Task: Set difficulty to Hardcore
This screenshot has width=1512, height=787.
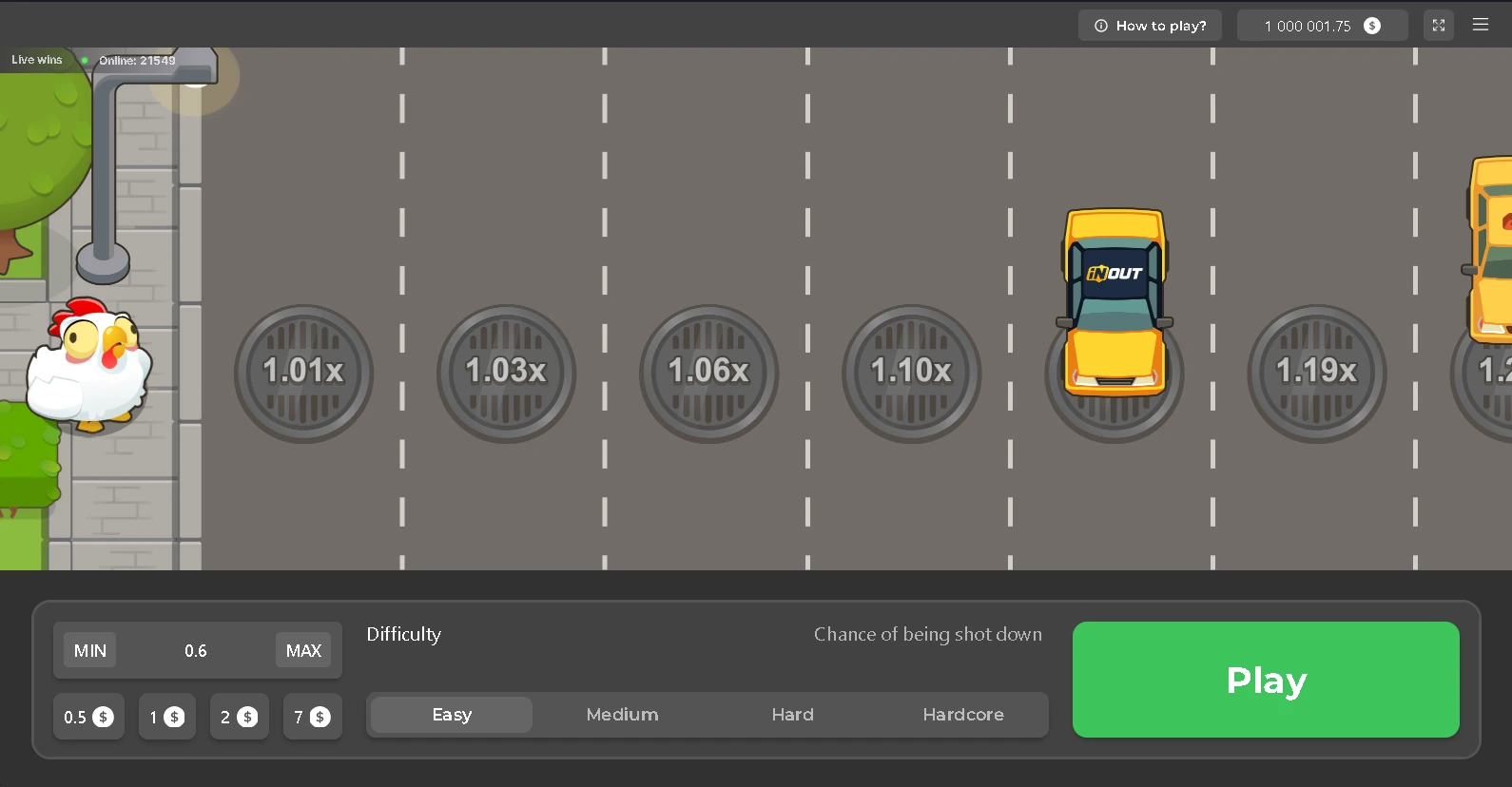Action: [x=962, y=715]
